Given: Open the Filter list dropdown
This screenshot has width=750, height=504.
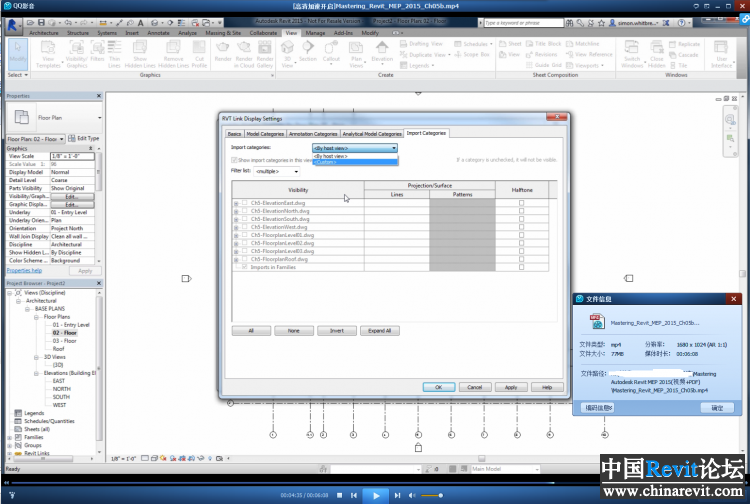Looking at the screenshot, I should pos(276,171).
